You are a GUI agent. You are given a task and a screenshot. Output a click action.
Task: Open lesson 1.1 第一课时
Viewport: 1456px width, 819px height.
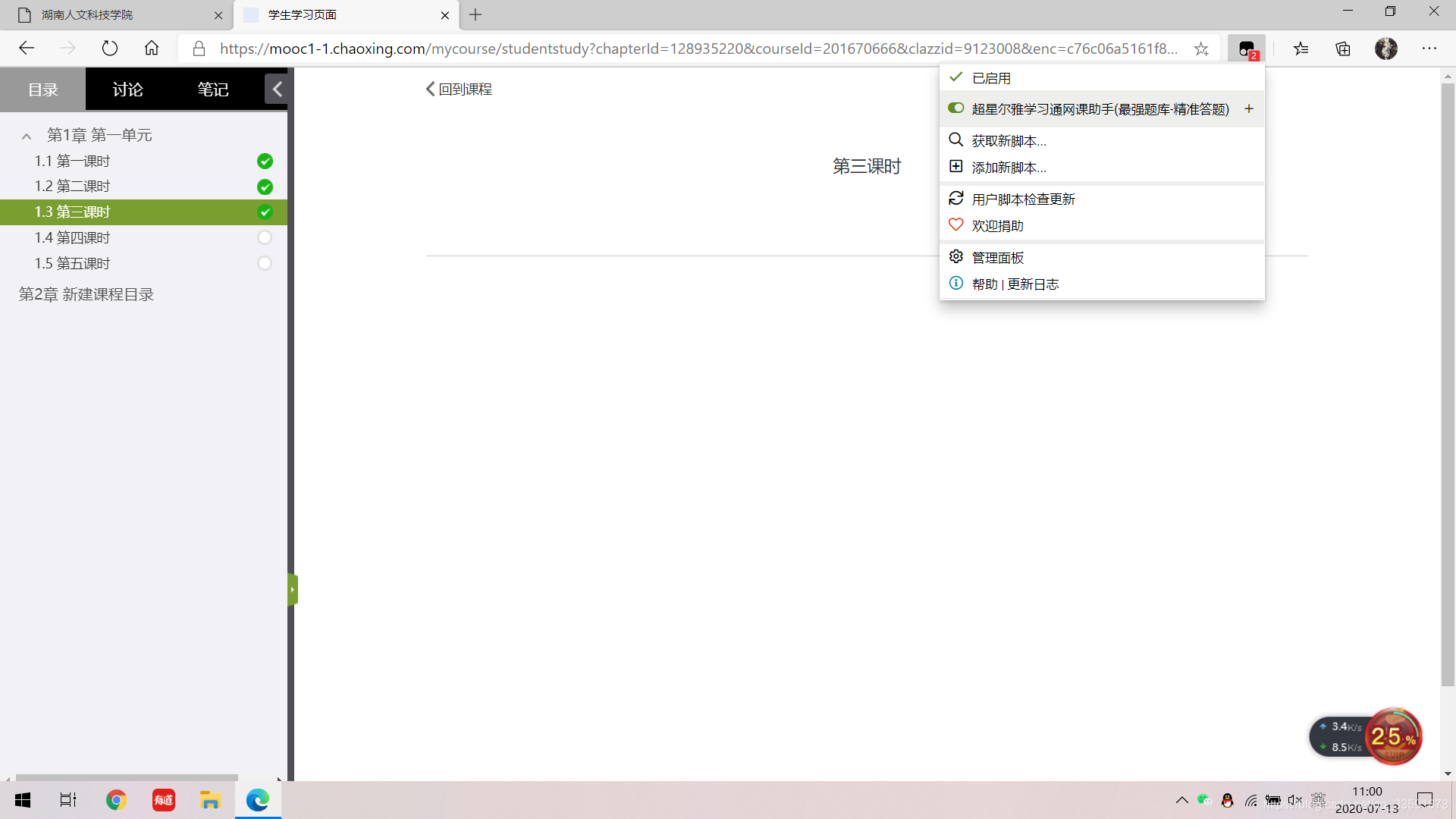coord(72,161)
